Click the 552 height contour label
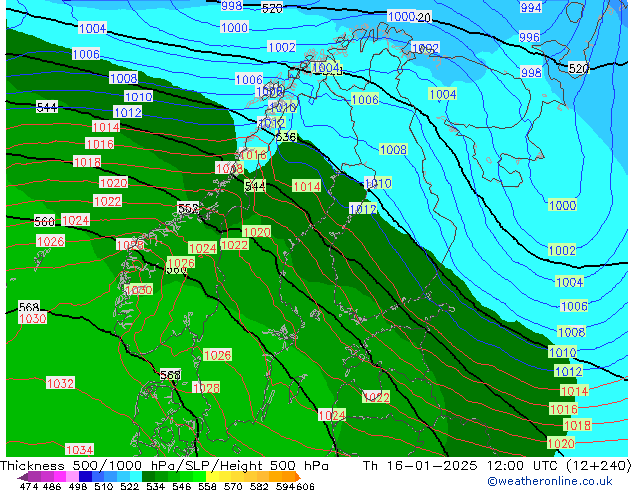The height and width of the screenshot is (490, 634). click(188, 208)
